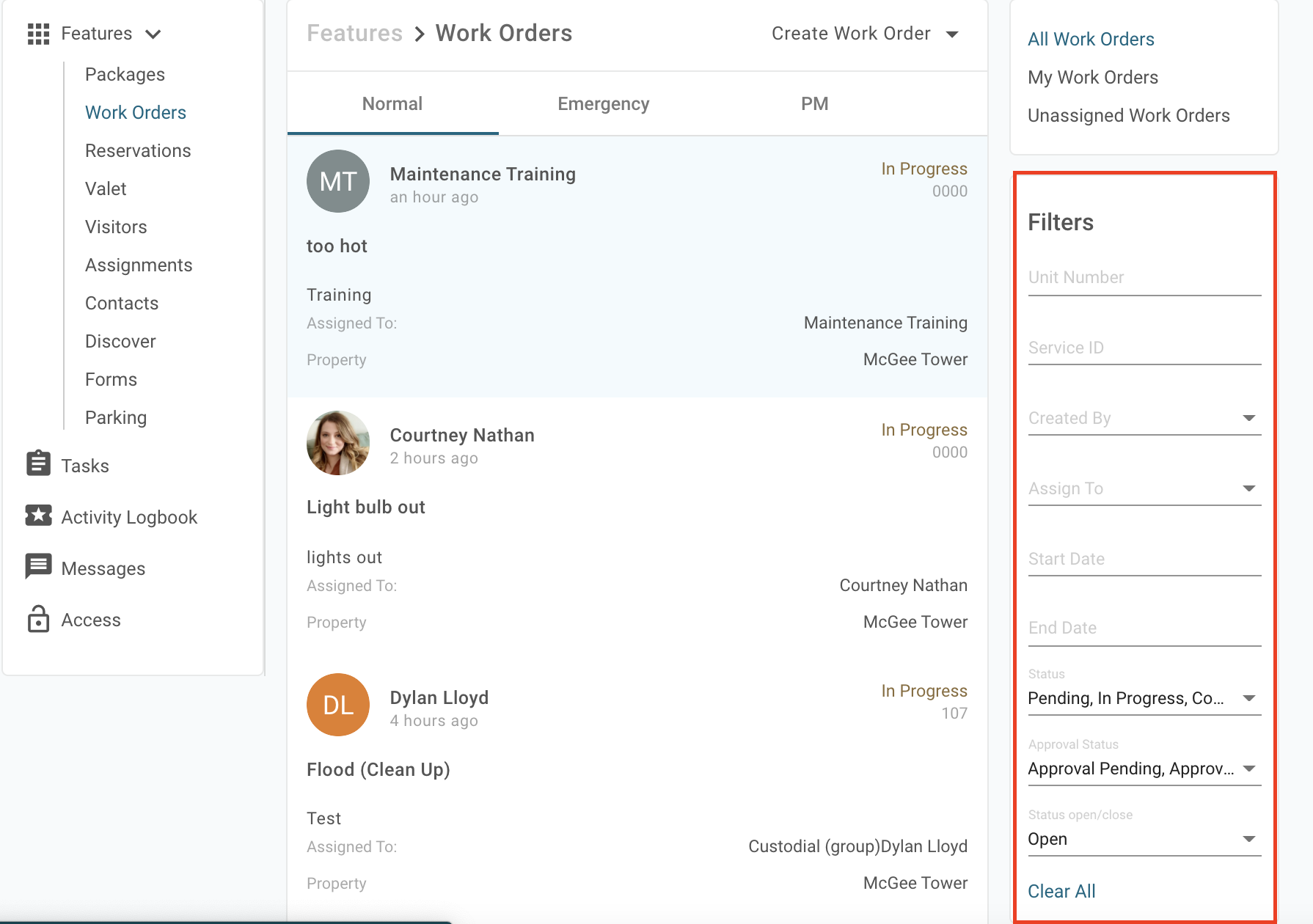
Task: Click Courtney Nathan's profile photo
Action: coord(337,443)
